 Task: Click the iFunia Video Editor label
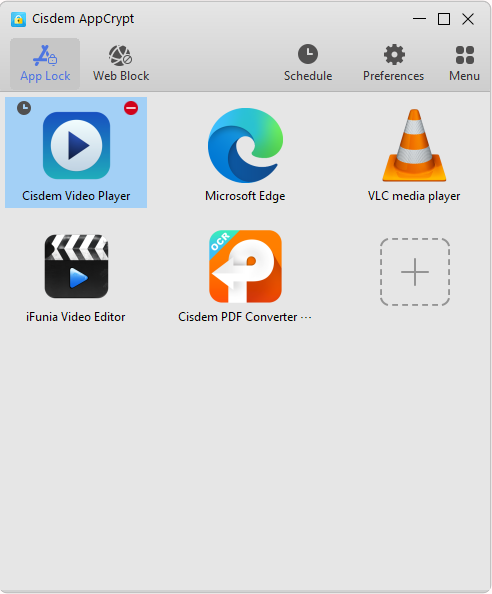tap(75, 317)
